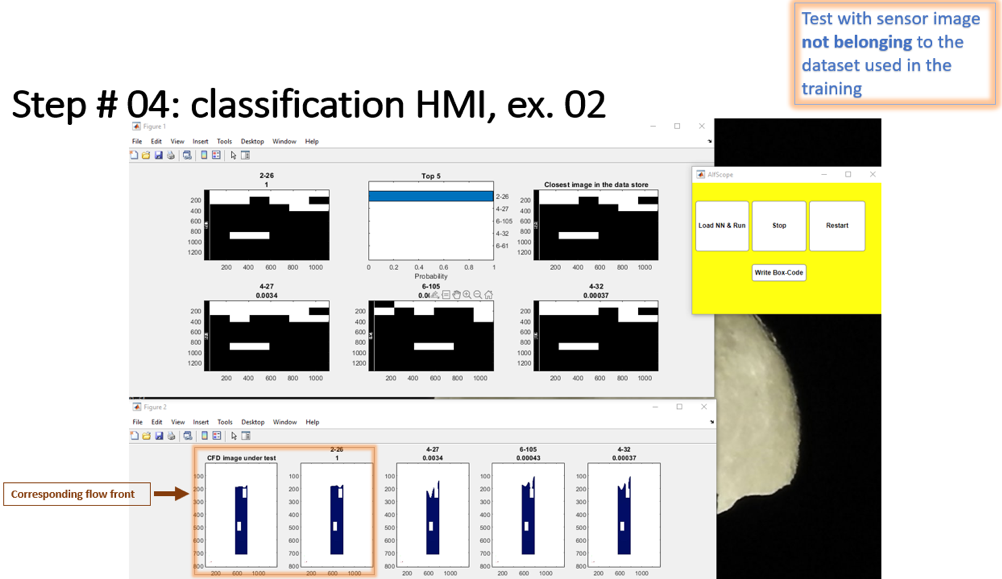Click Save icon in Figure 1 toolbar

click(158, 155)
